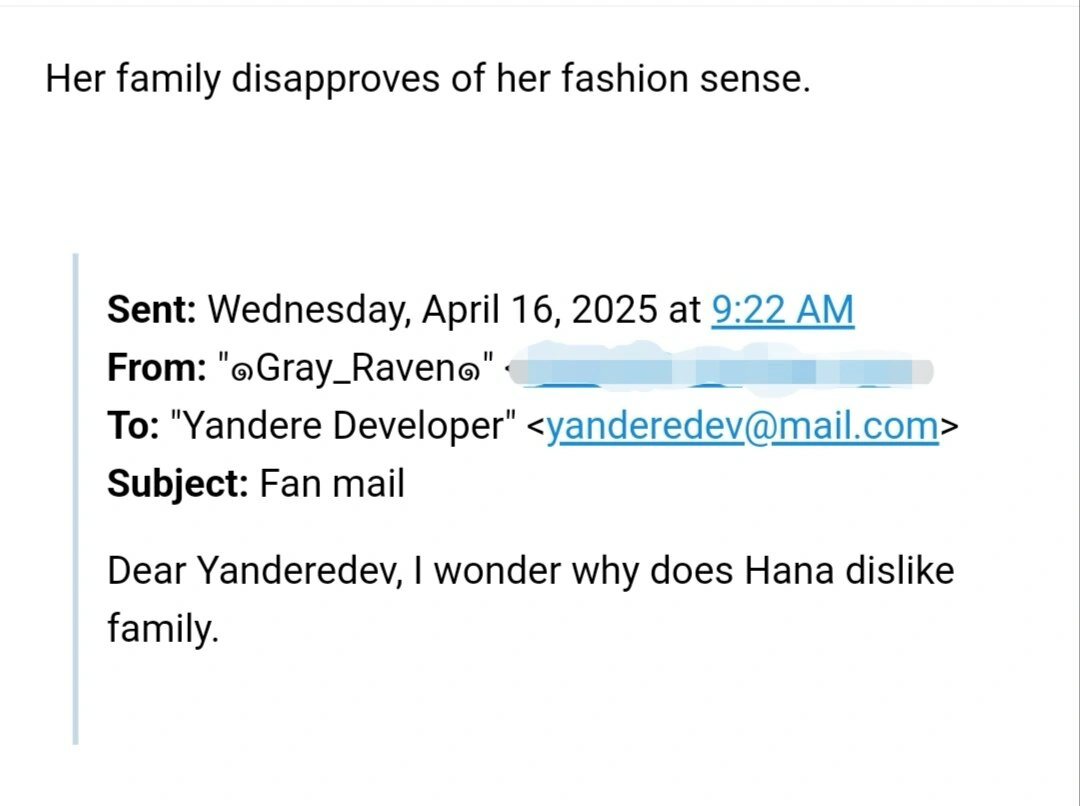
Task: Click the yanderedev@mail.com email link
Action: point(742,426)
